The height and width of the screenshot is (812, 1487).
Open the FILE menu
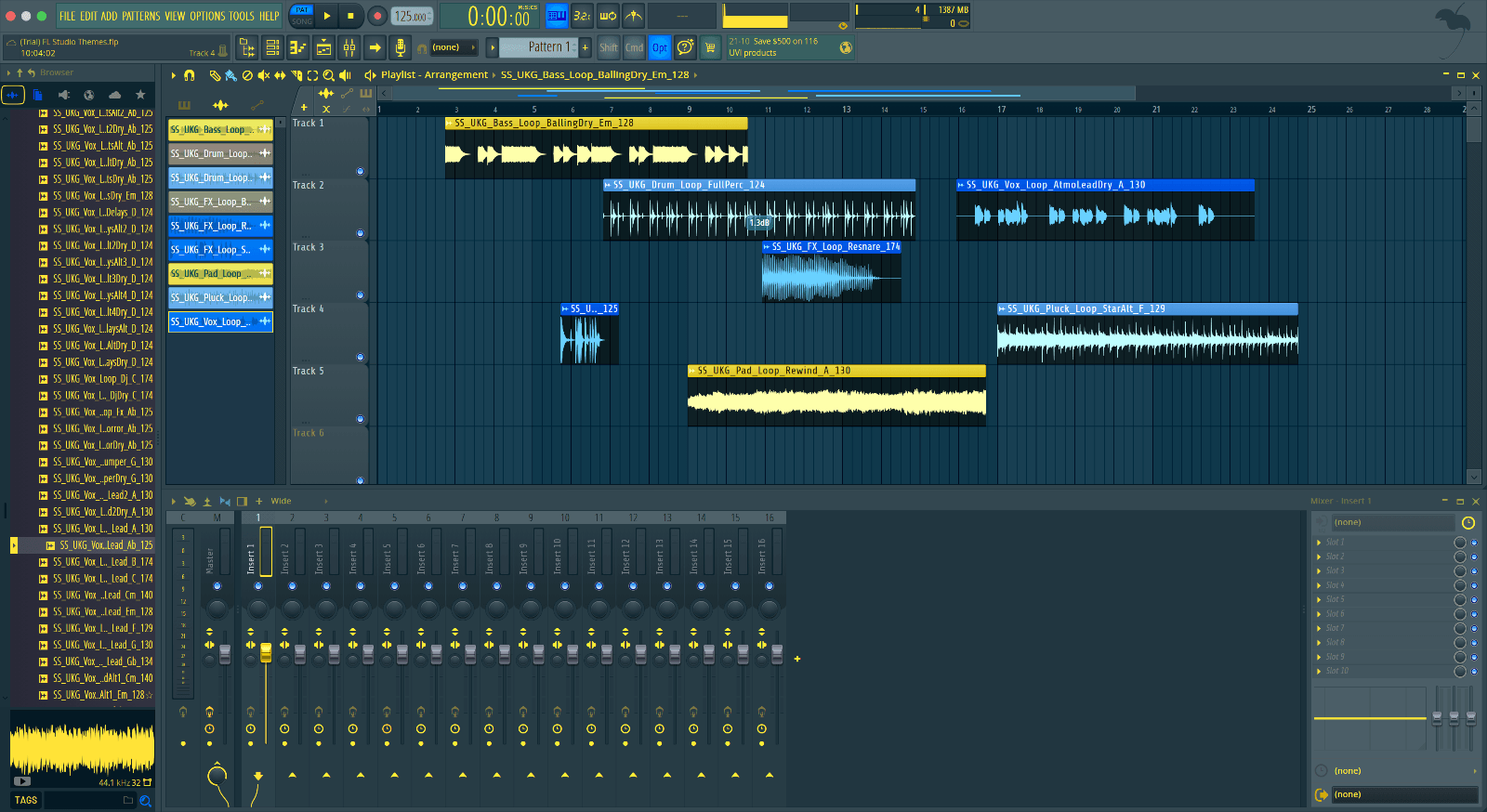point(68,16)
